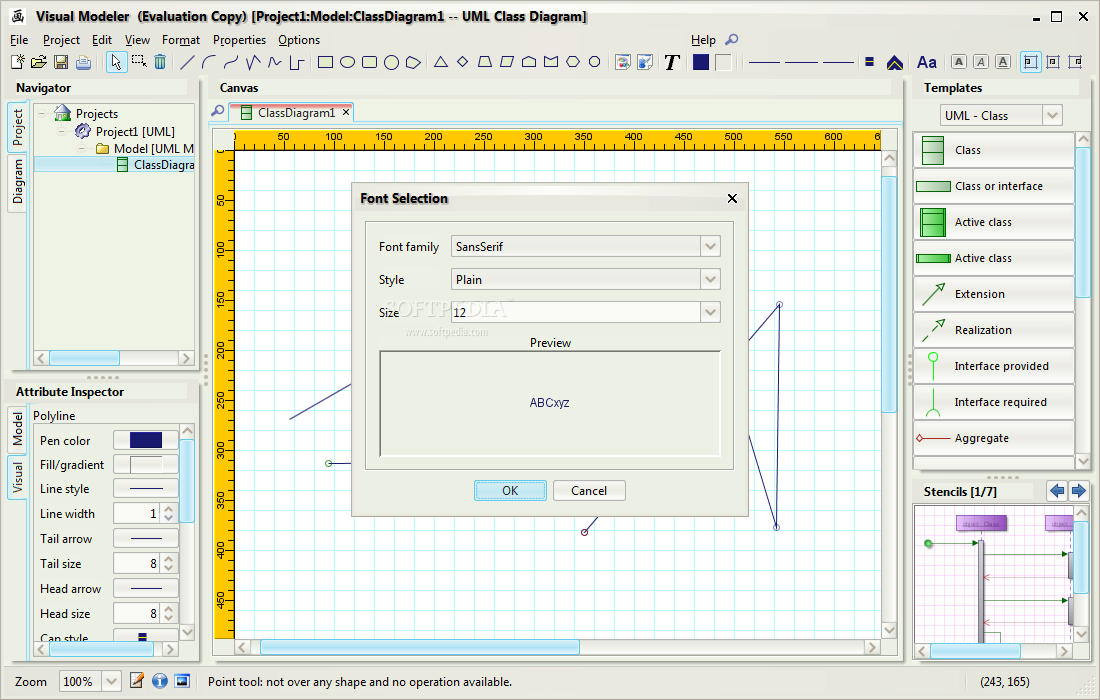Toggle the bold A text style button
Image resolution: width=1100 pixels, height=700 pixels.
click(959, 62)
